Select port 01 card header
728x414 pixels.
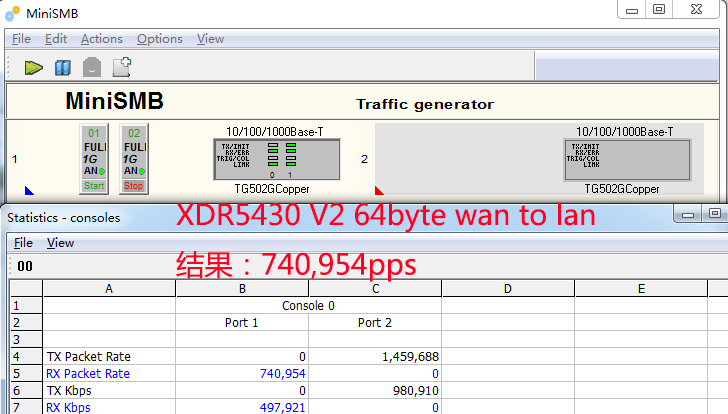click(94, 133)
